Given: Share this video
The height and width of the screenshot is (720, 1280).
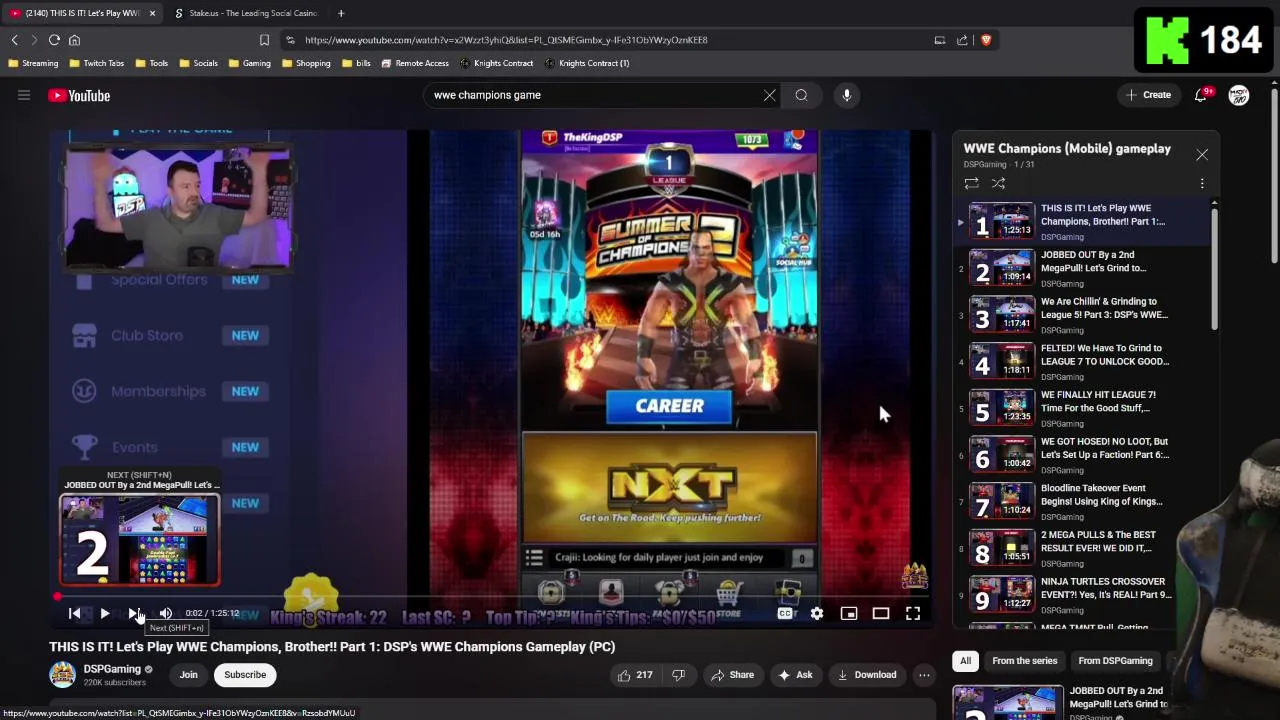Looking at the screenshot, I should [732, 675].
